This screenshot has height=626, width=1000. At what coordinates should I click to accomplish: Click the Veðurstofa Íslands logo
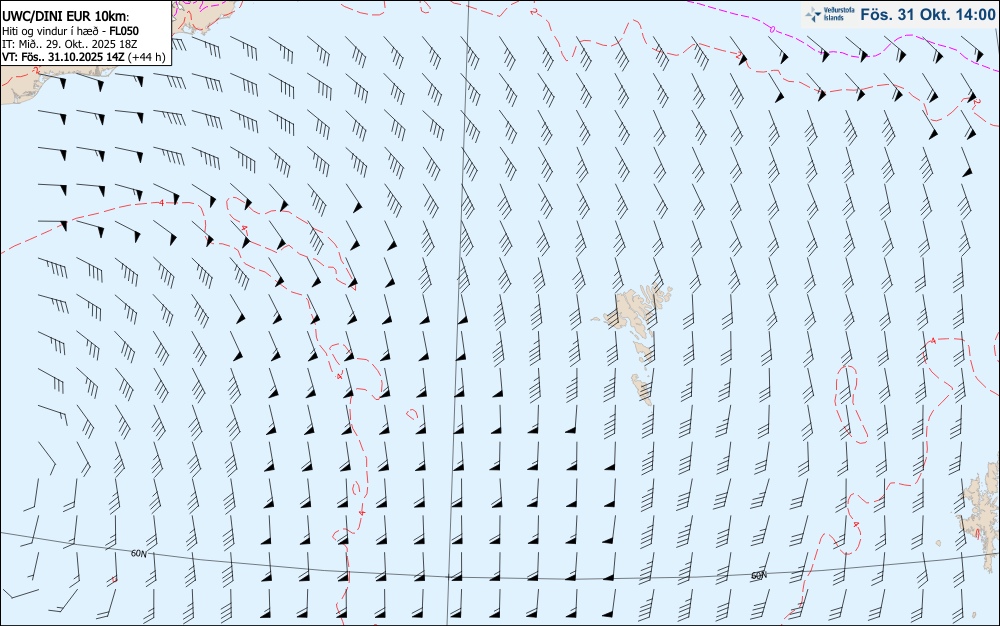(828, 14)
